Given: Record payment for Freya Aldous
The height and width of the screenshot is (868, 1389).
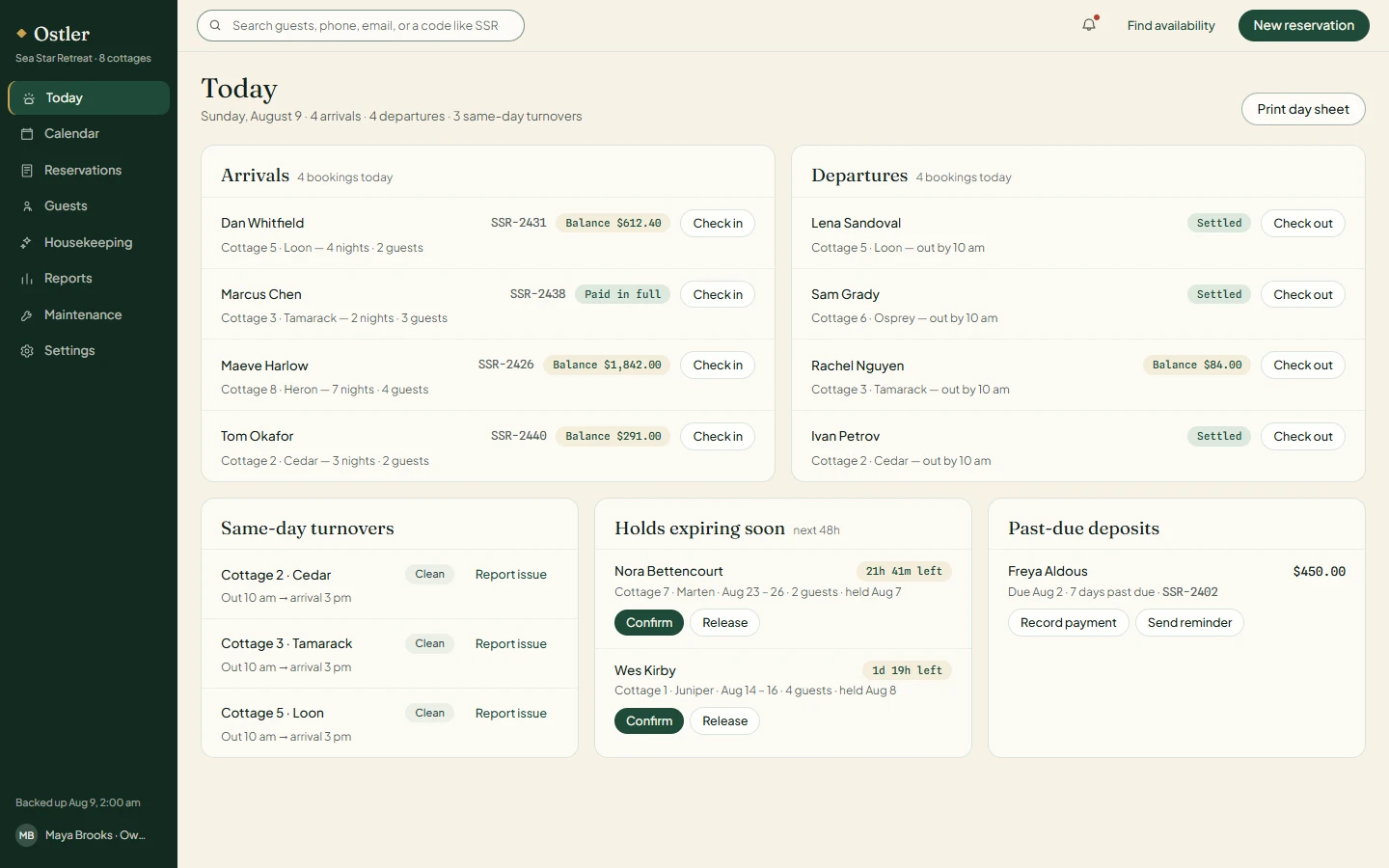Looking at the screenshot, I should pyautogui.click(x=1069, y=623).
